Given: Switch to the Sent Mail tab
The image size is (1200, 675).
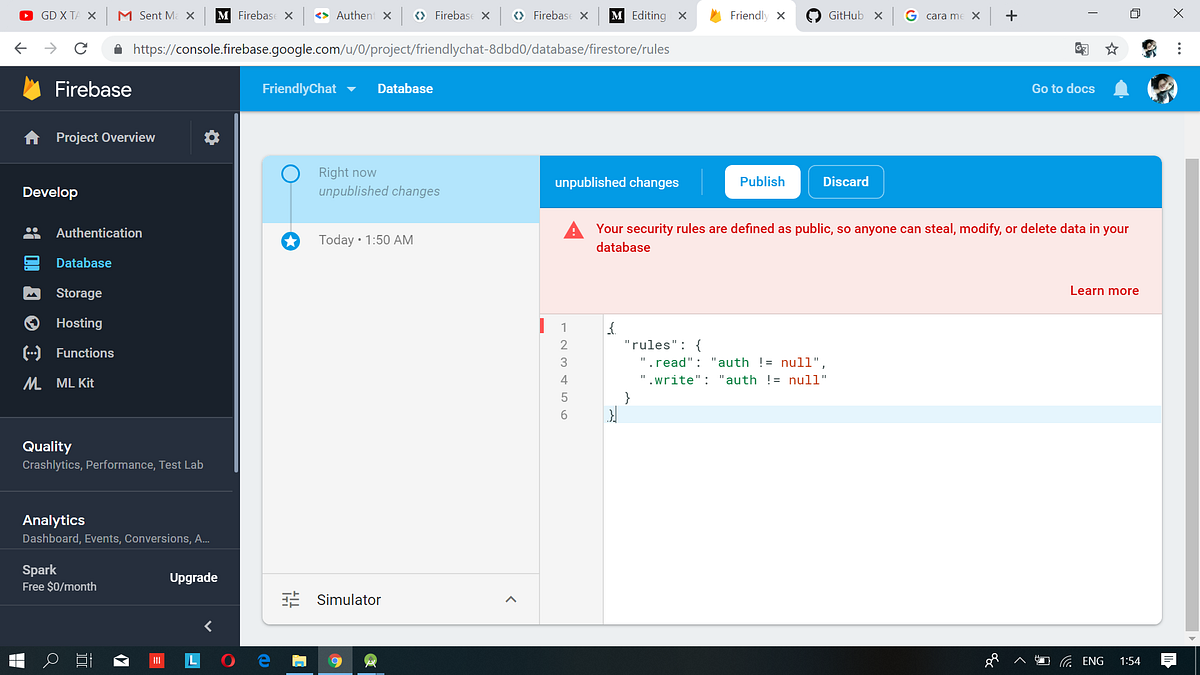Looking at the screenshot, I should click(x=152, y=15).
